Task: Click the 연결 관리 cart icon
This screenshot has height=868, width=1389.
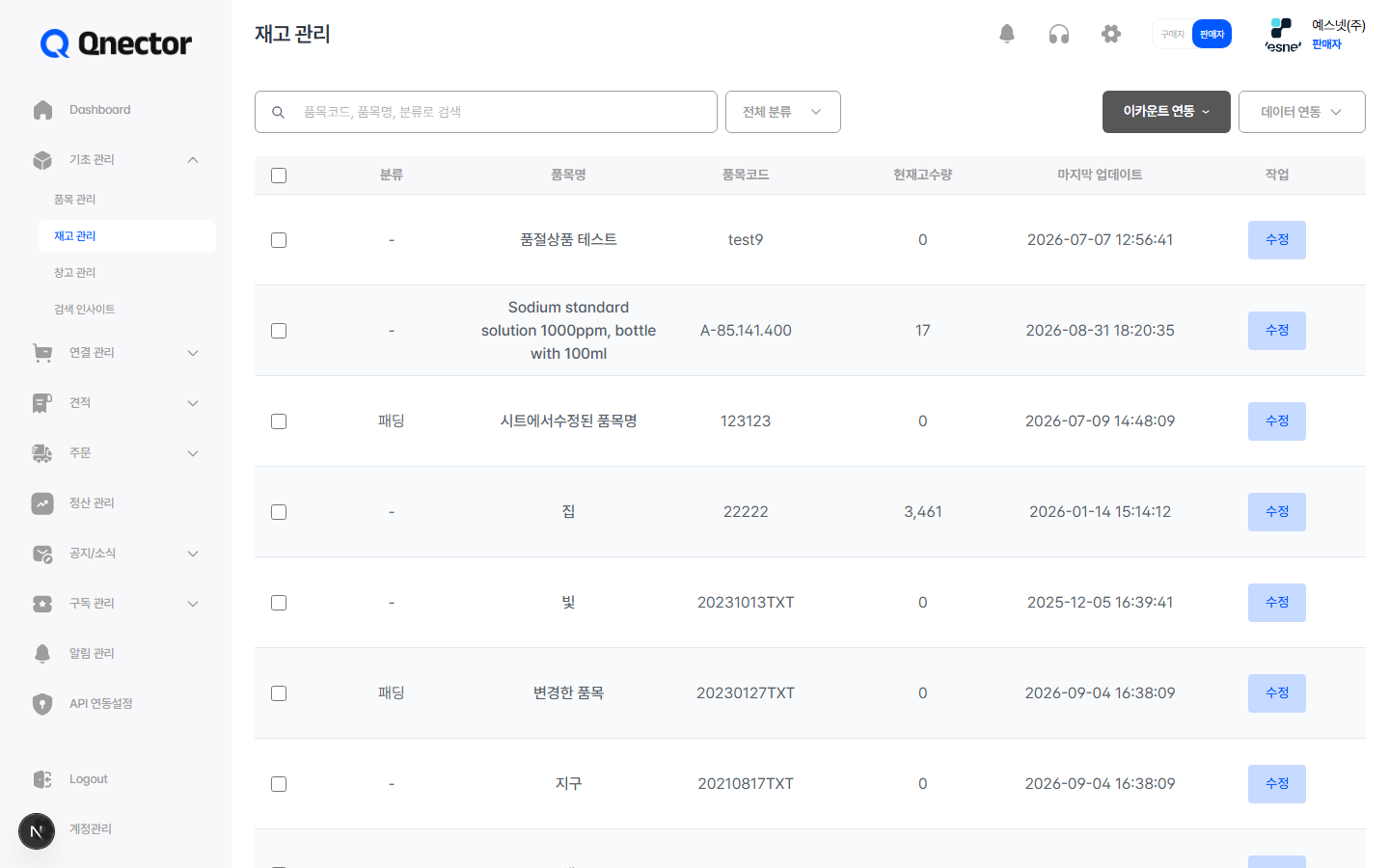Action: (42, 353)
